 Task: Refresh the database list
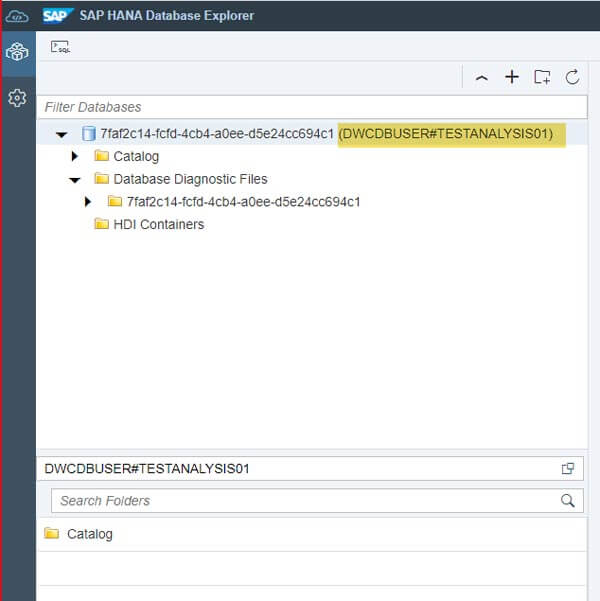tap(572, 77)
